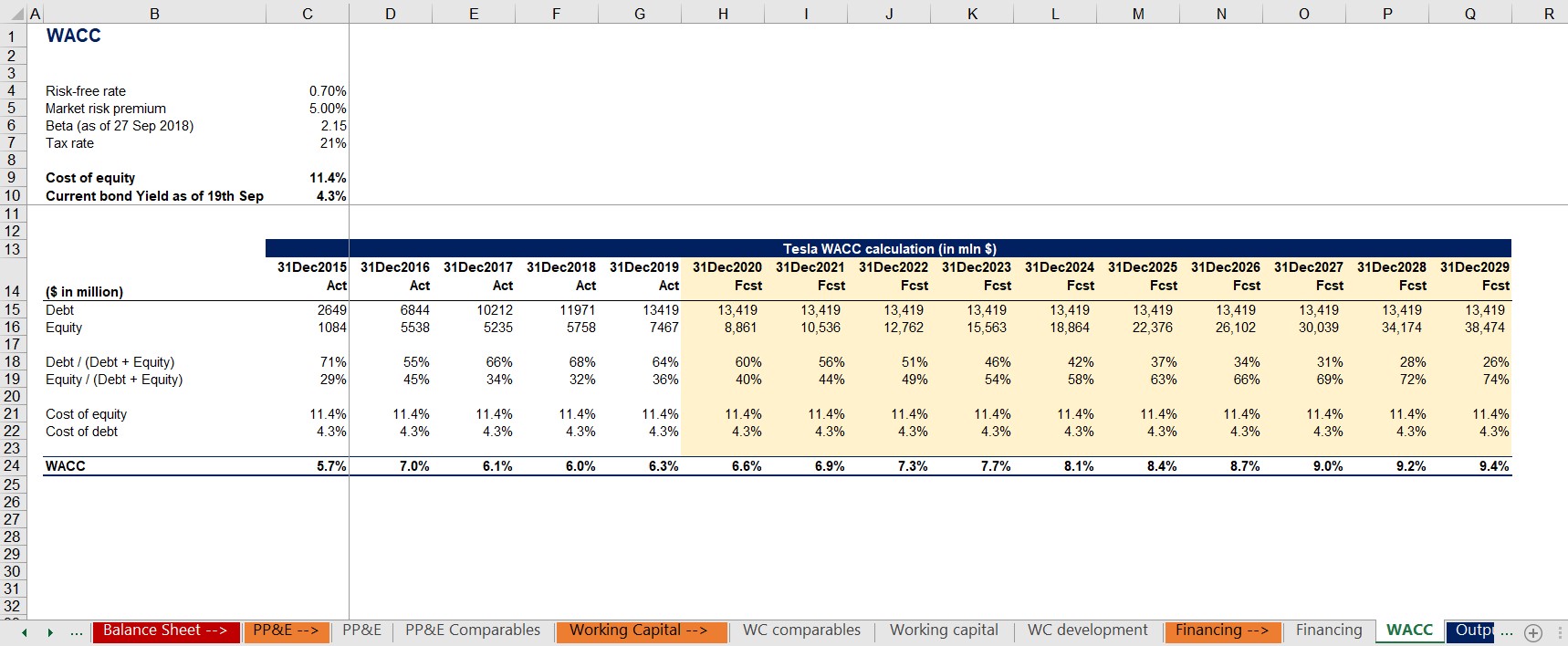Switch to Working capital sheet
Viewport: 1568px width, 646px height.
click(944, 630)
